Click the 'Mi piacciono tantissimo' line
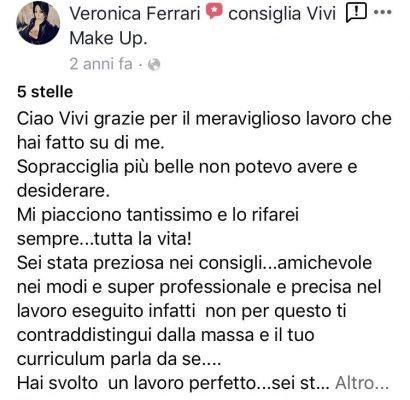This screenshot has width=410, height=400. (158, 215)
